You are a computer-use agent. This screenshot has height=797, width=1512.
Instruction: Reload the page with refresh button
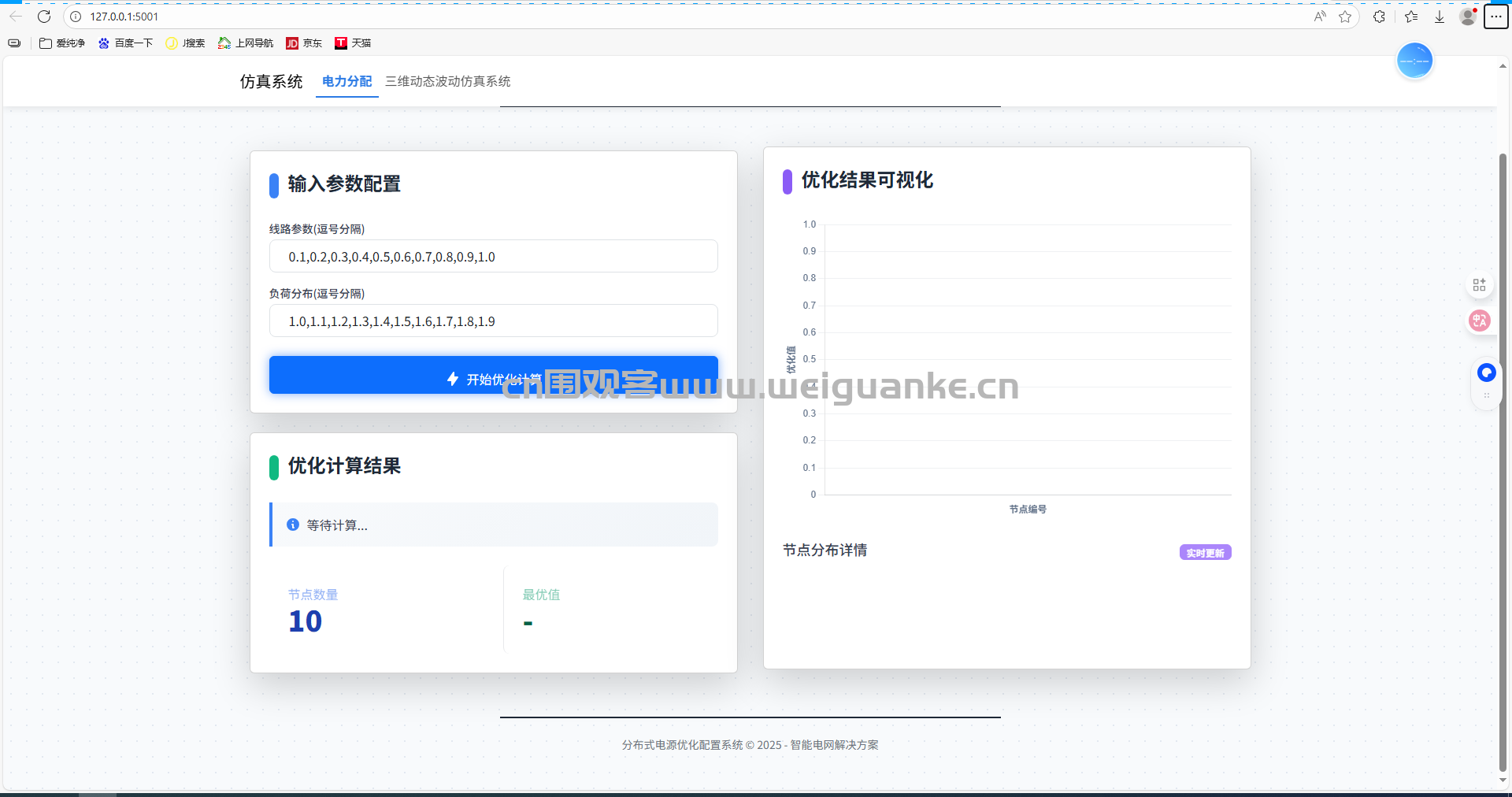coord(44,17)
